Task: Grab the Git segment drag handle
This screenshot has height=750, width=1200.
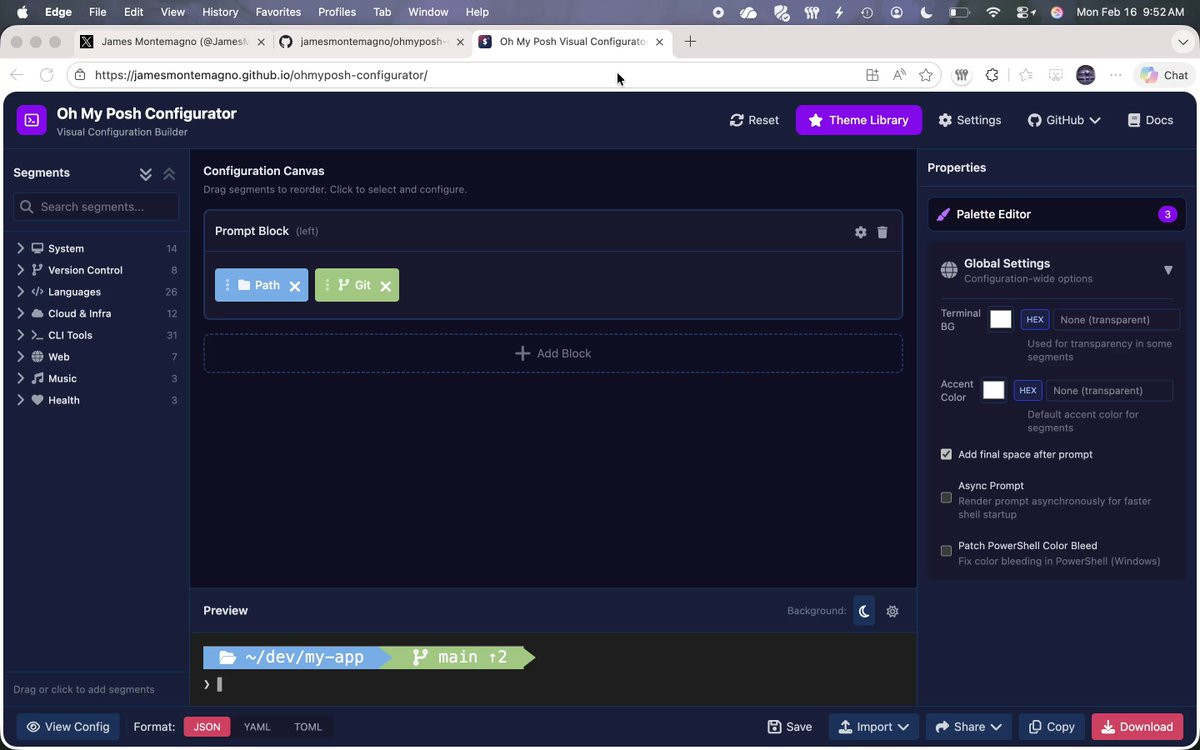Action: click(327, 285)
